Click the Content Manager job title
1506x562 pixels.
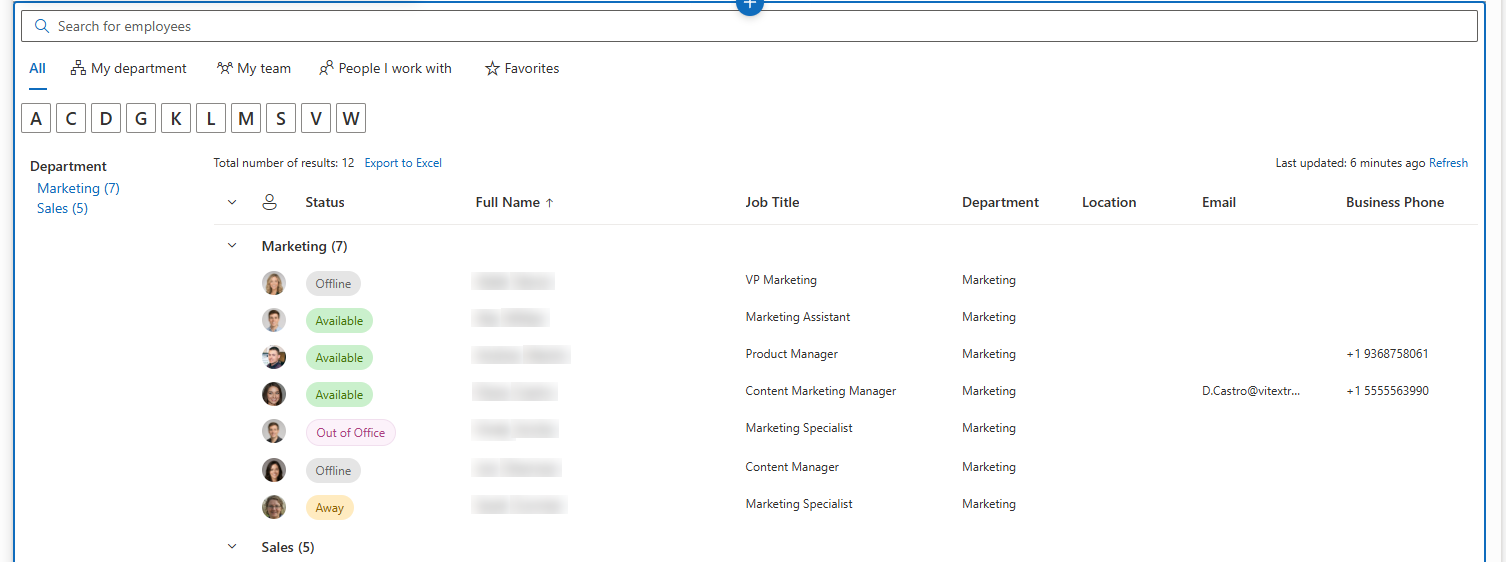point(792,467)
